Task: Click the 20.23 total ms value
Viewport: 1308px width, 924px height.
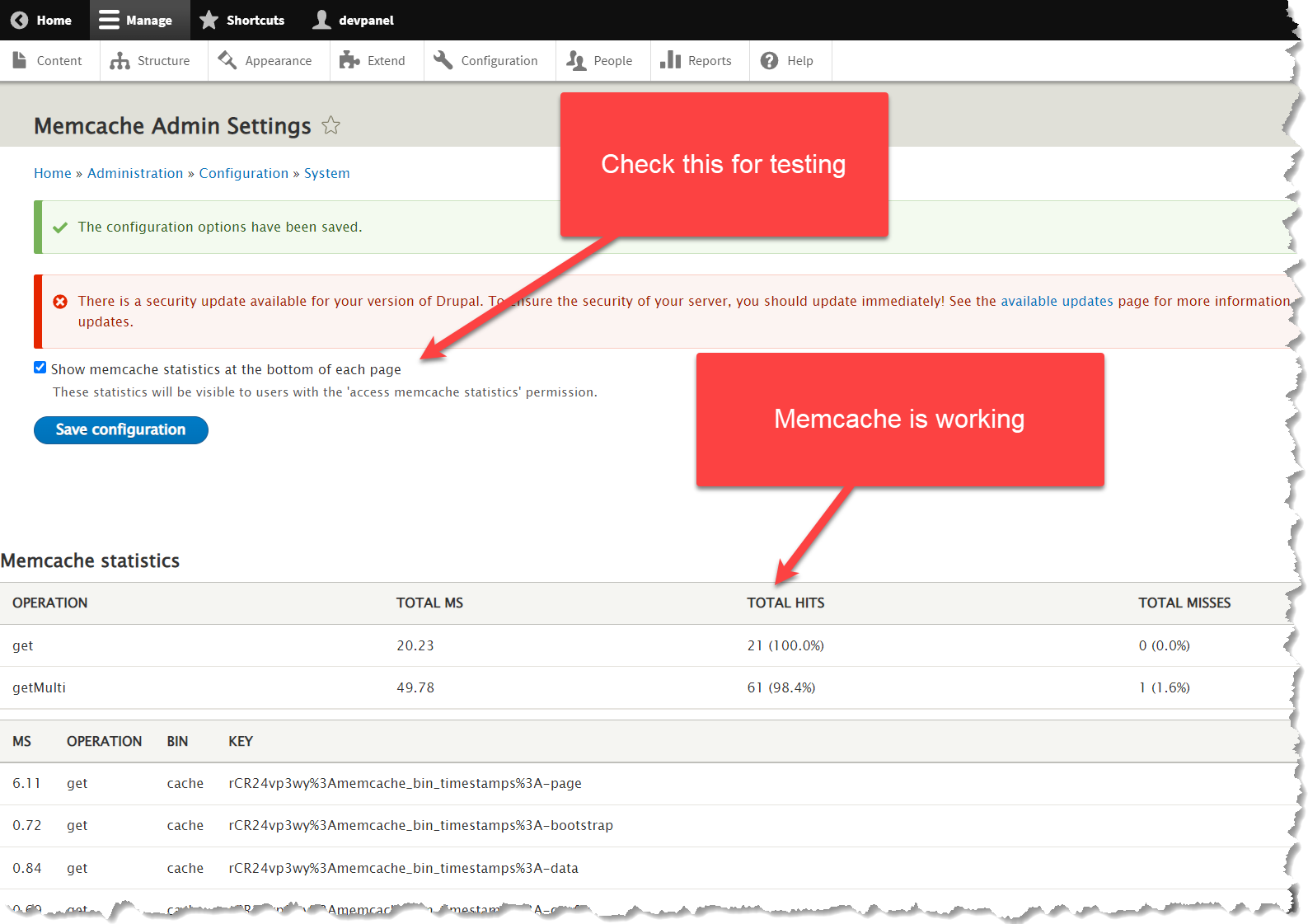Action: click(x=415, y=645)
